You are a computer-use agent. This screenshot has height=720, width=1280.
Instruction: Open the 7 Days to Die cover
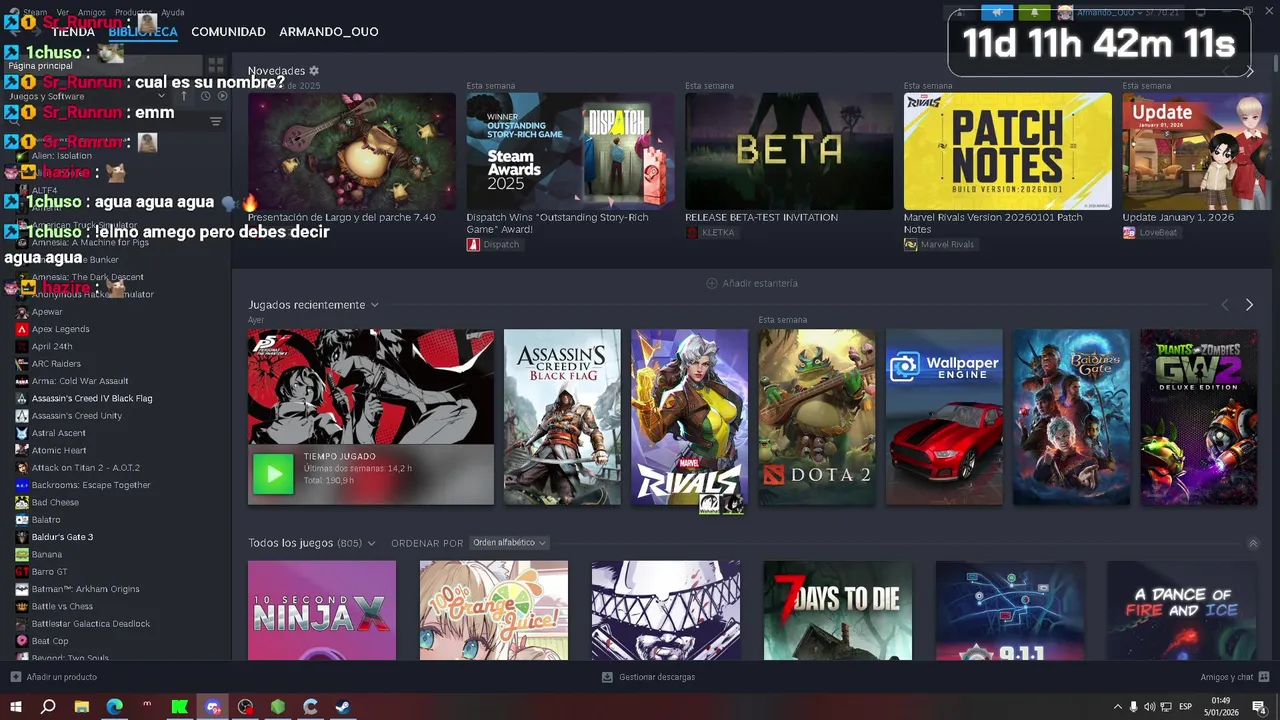pyautogui.click(x=838, y=610)
